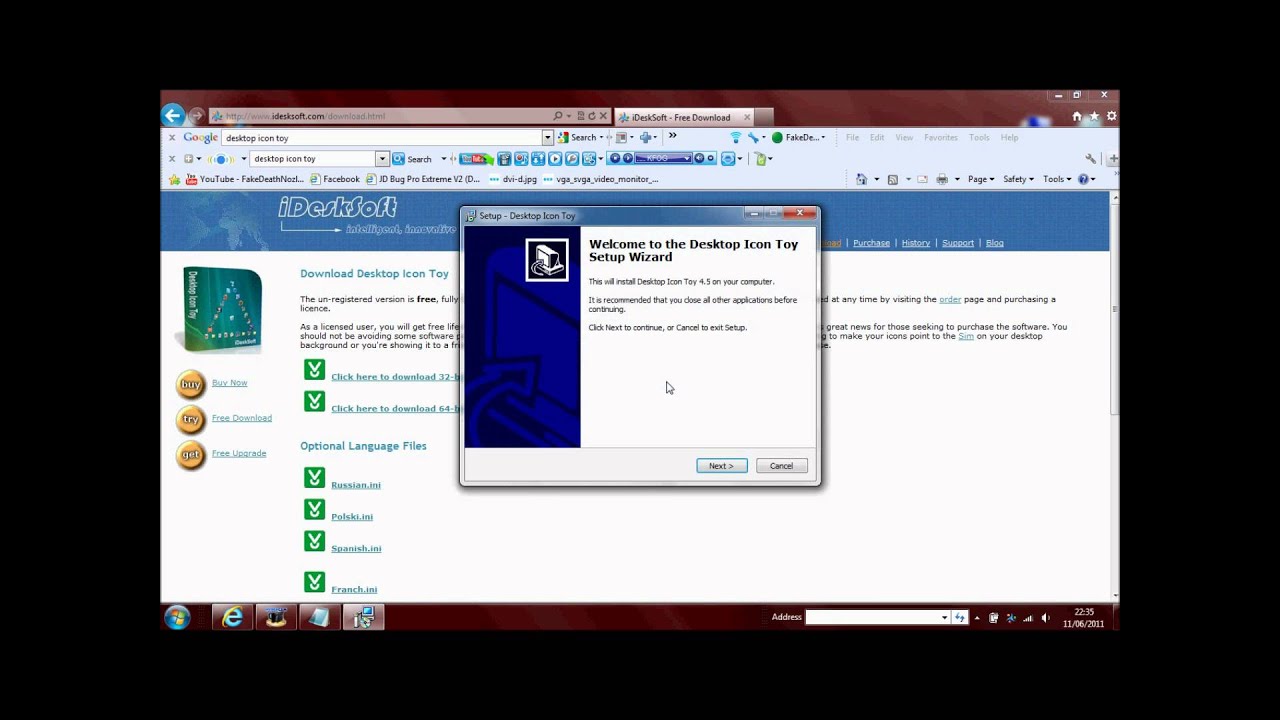
Task: Click the download icon next to the 32-bit link
Action: [315, 369]
